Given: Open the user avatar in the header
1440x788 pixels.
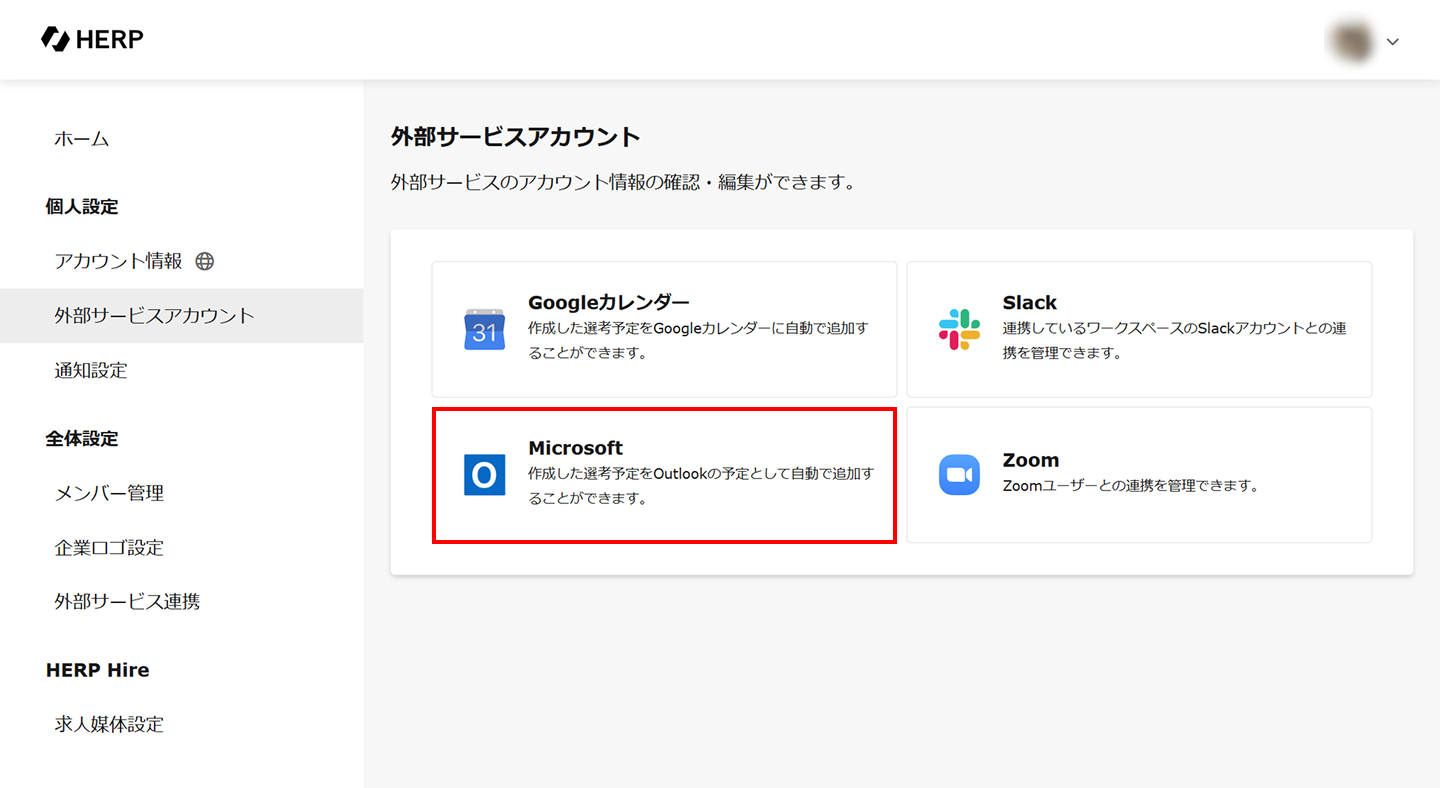Looking at the screenshot, I should point(1349,40).
